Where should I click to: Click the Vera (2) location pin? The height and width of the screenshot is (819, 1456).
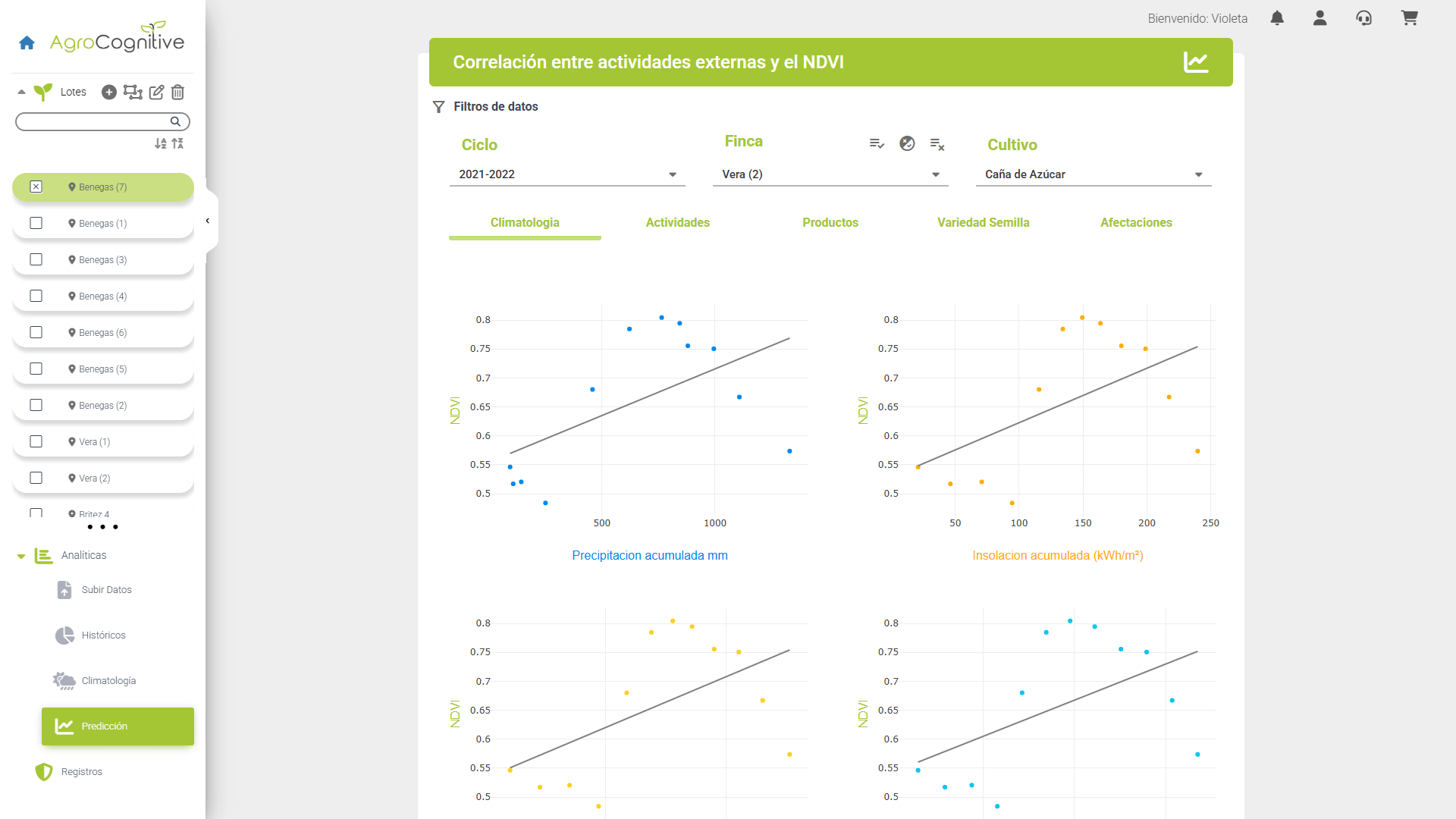(x=72, y=478)
